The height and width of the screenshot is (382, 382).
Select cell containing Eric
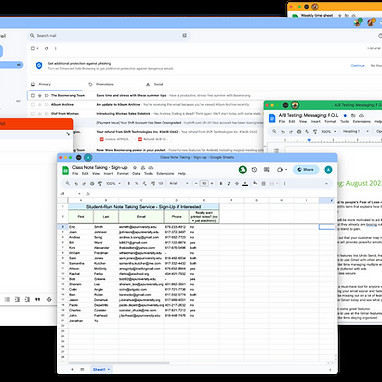click(x=81, y=227)
